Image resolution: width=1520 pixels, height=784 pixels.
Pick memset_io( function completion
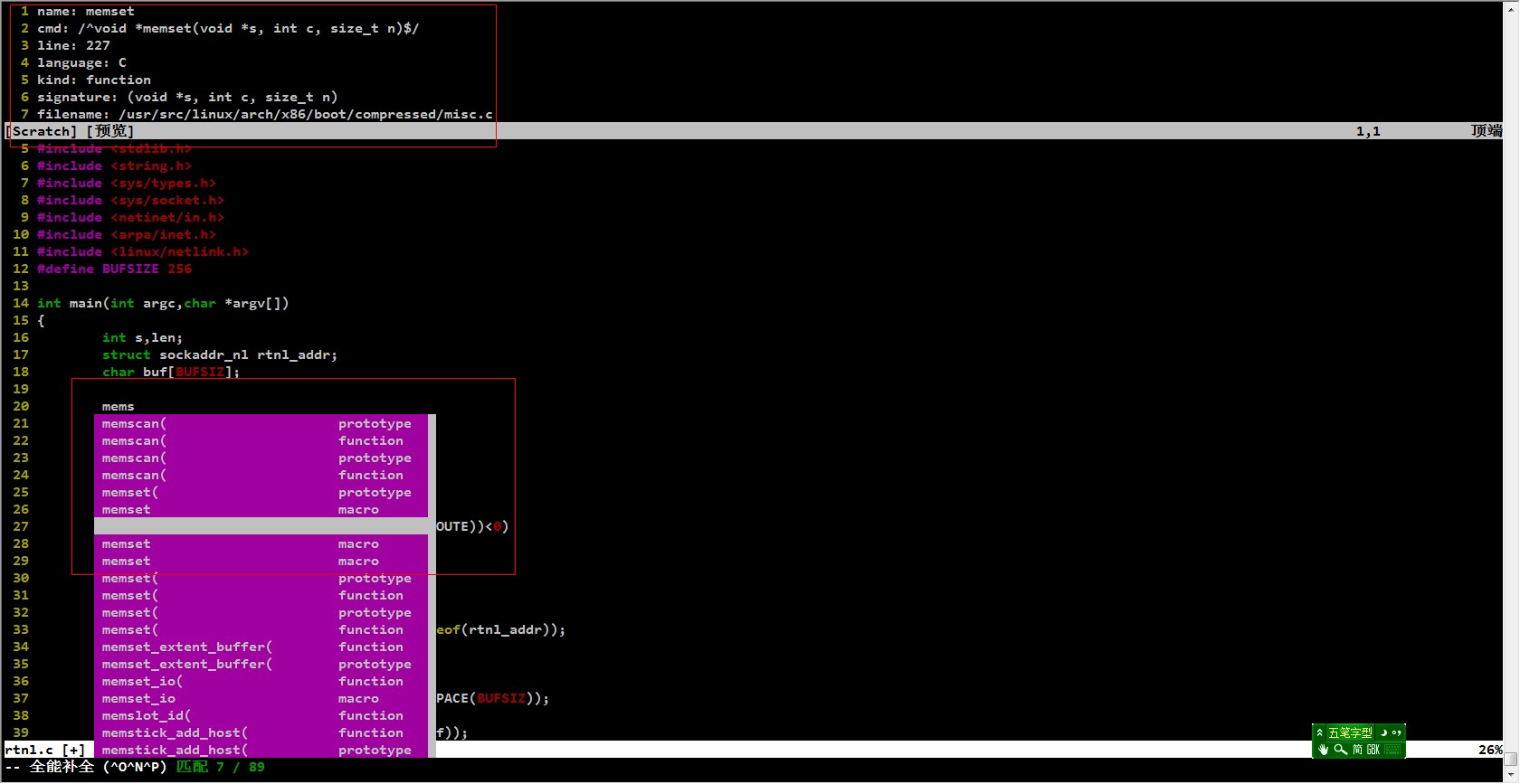[x=261, y=681]
